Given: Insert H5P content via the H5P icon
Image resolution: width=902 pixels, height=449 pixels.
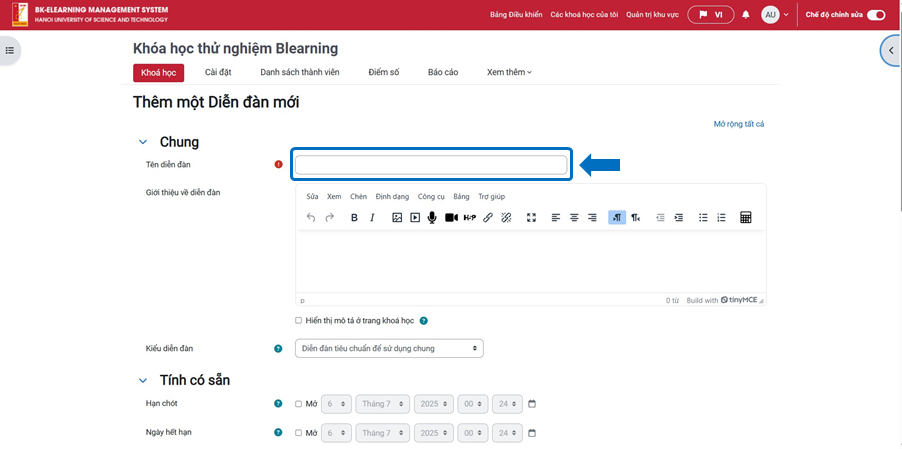Looking at the screenshot, I should coord(469,217).
